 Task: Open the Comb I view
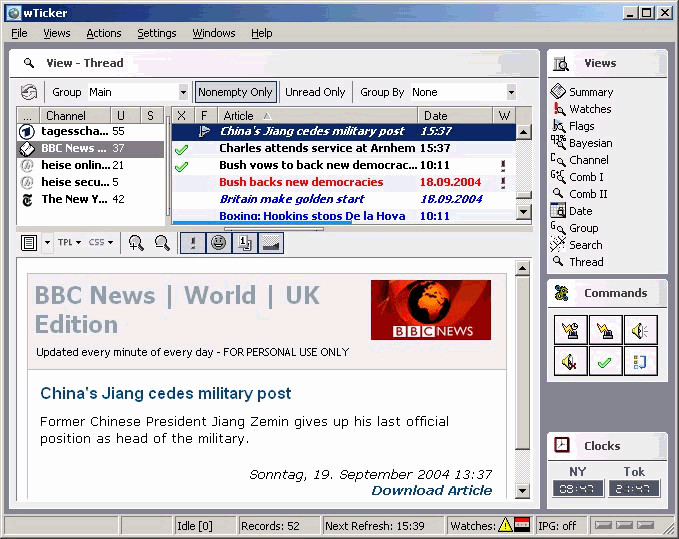577,177
